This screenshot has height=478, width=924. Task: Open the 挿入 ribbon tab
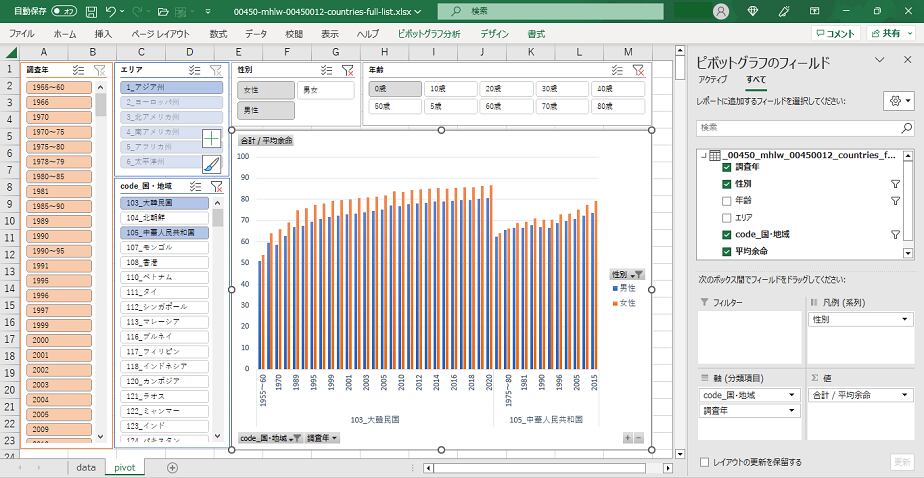tap(103, 33)
